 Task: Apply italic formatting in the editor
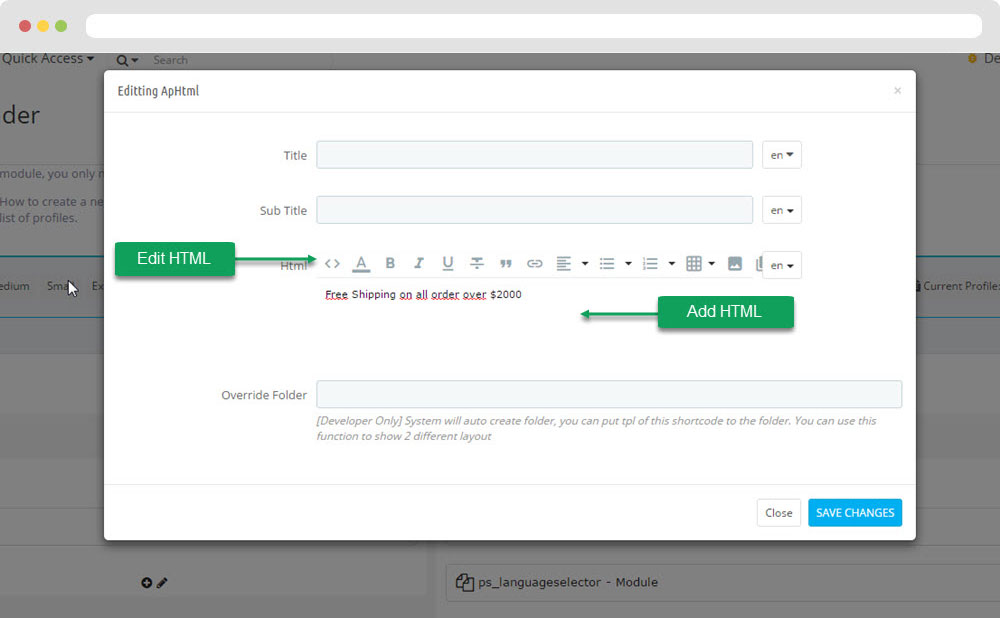pos(419,264)
